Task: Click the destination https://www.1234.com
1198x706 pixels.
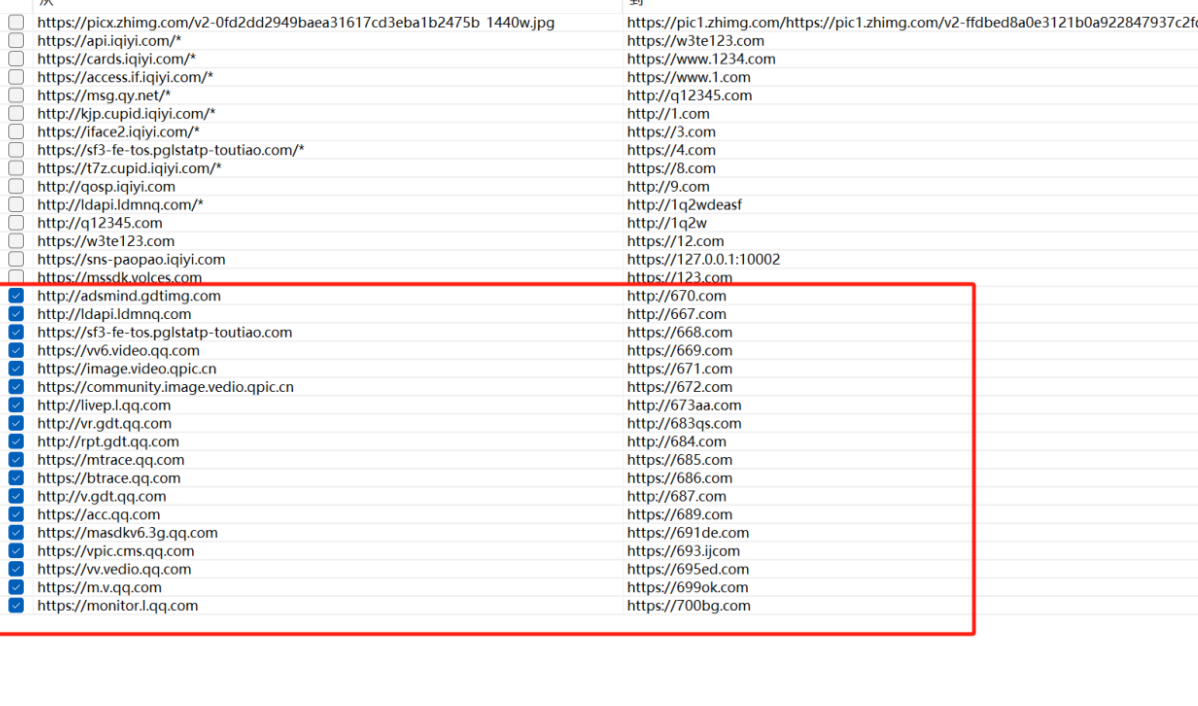Action: (x=701, y=59)
